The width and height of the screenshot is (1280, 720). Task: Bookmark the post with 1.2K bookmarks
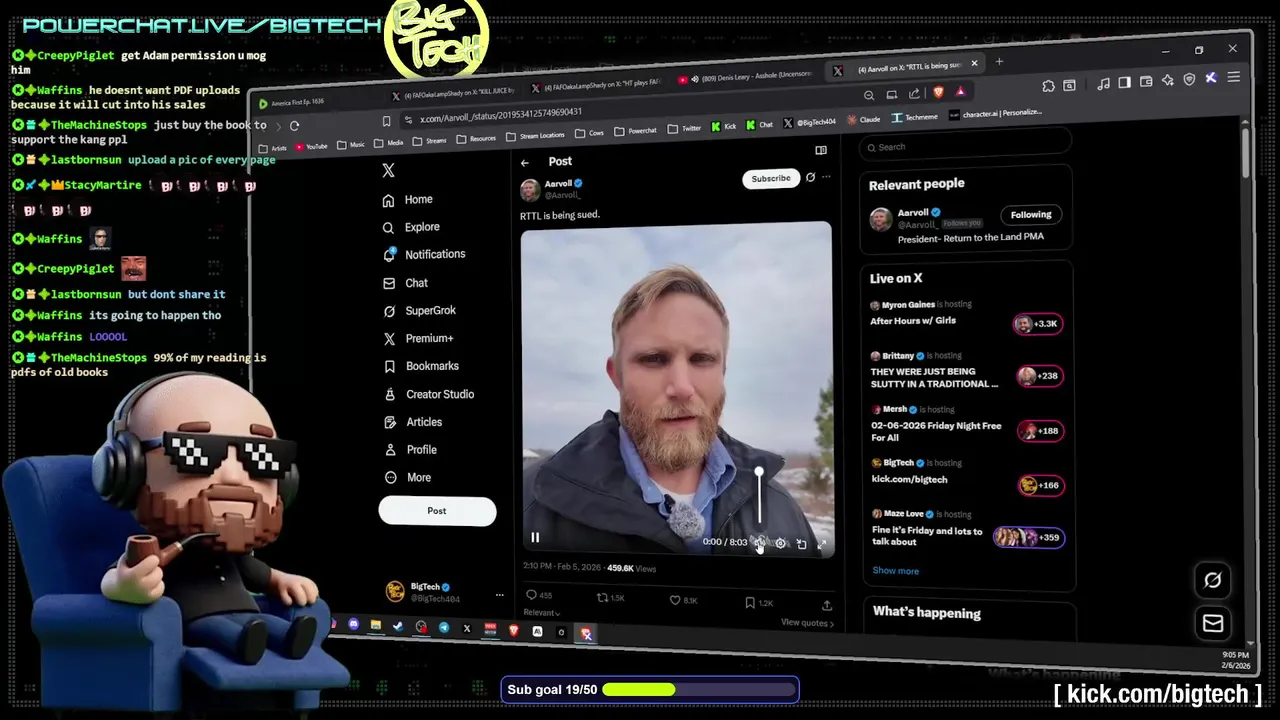click(759, 603)
